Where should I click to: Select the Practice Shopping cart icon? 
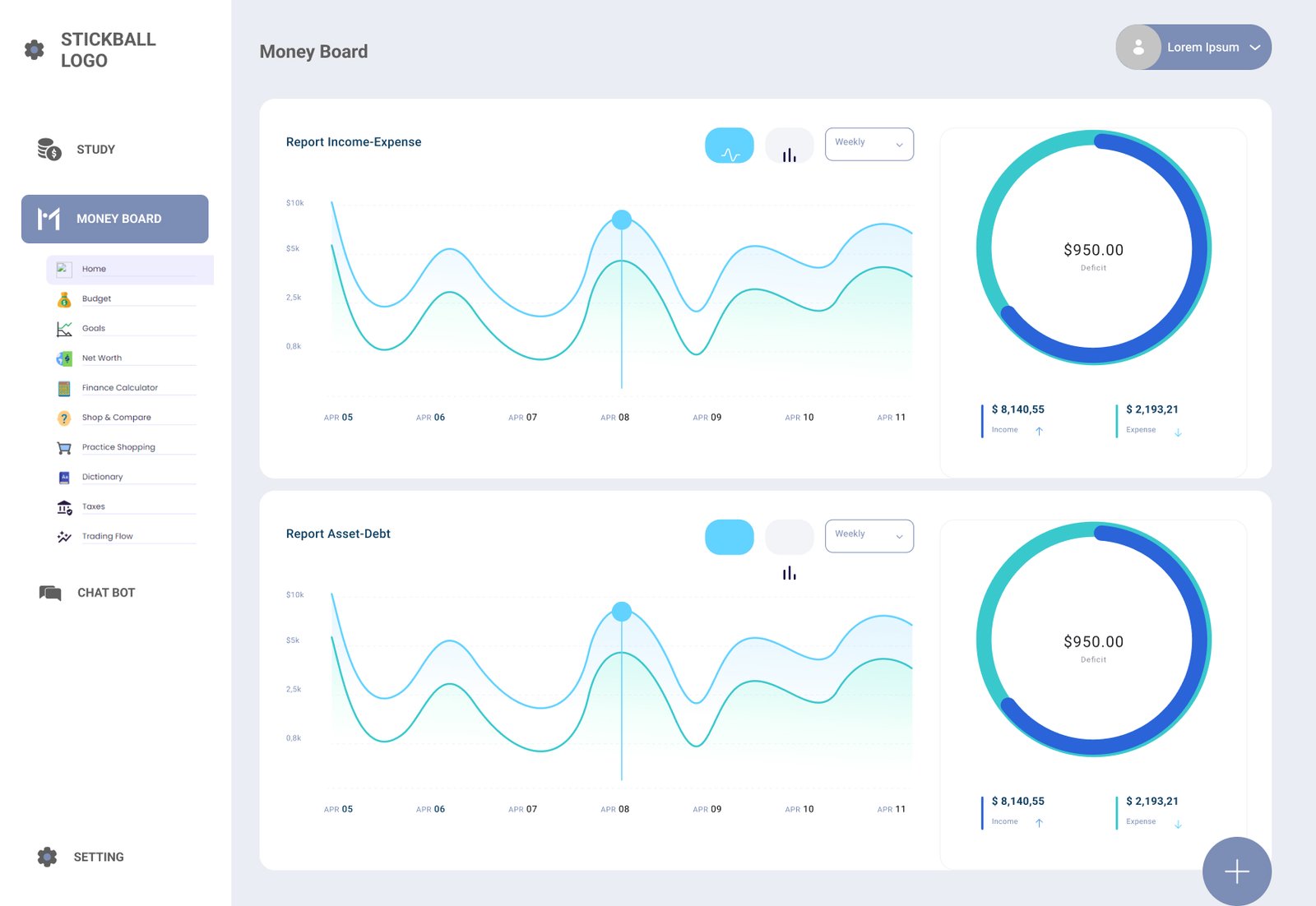click(64, 448)
